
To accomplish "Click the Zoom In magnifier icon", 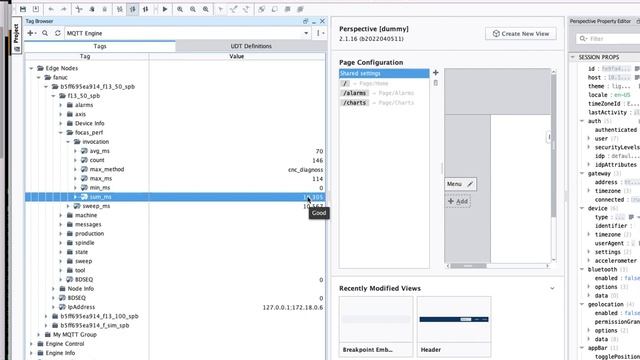I will [180, 9].
